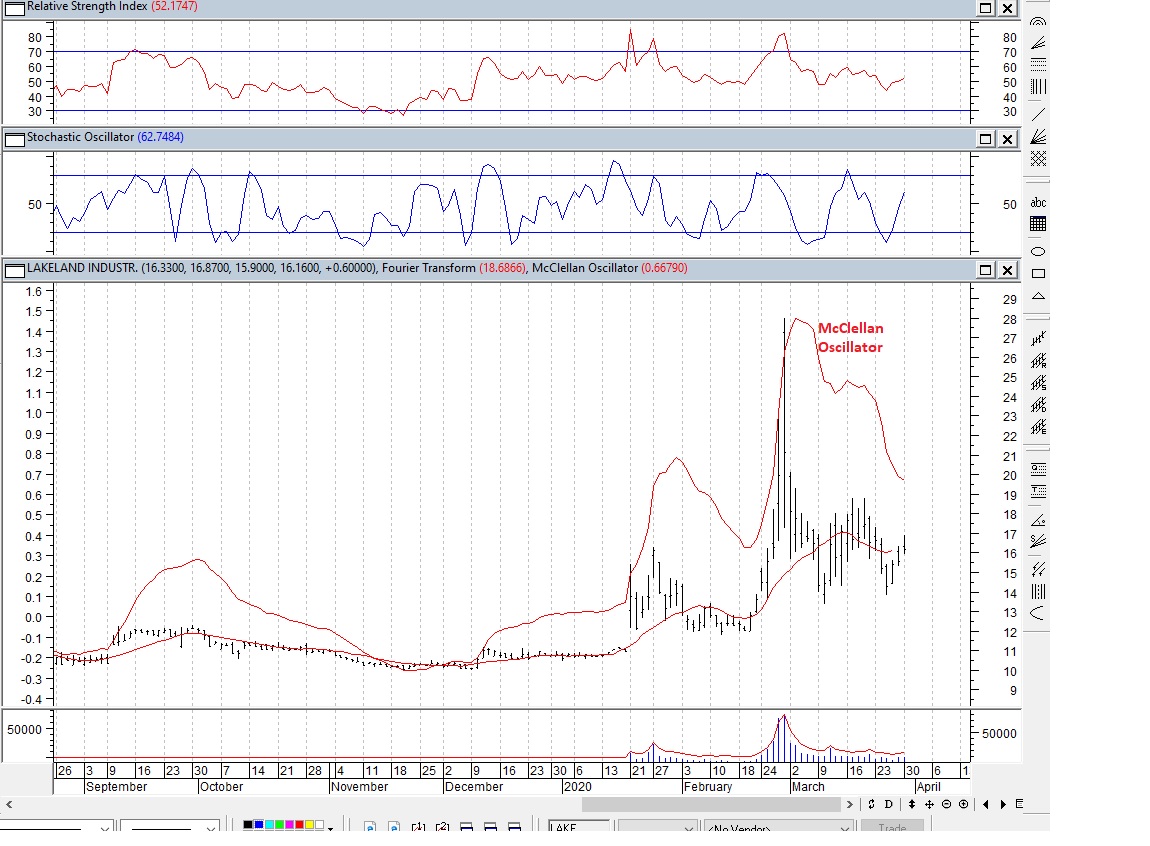Select the Fibonacci arcs drawing tool

(1038, 22)
